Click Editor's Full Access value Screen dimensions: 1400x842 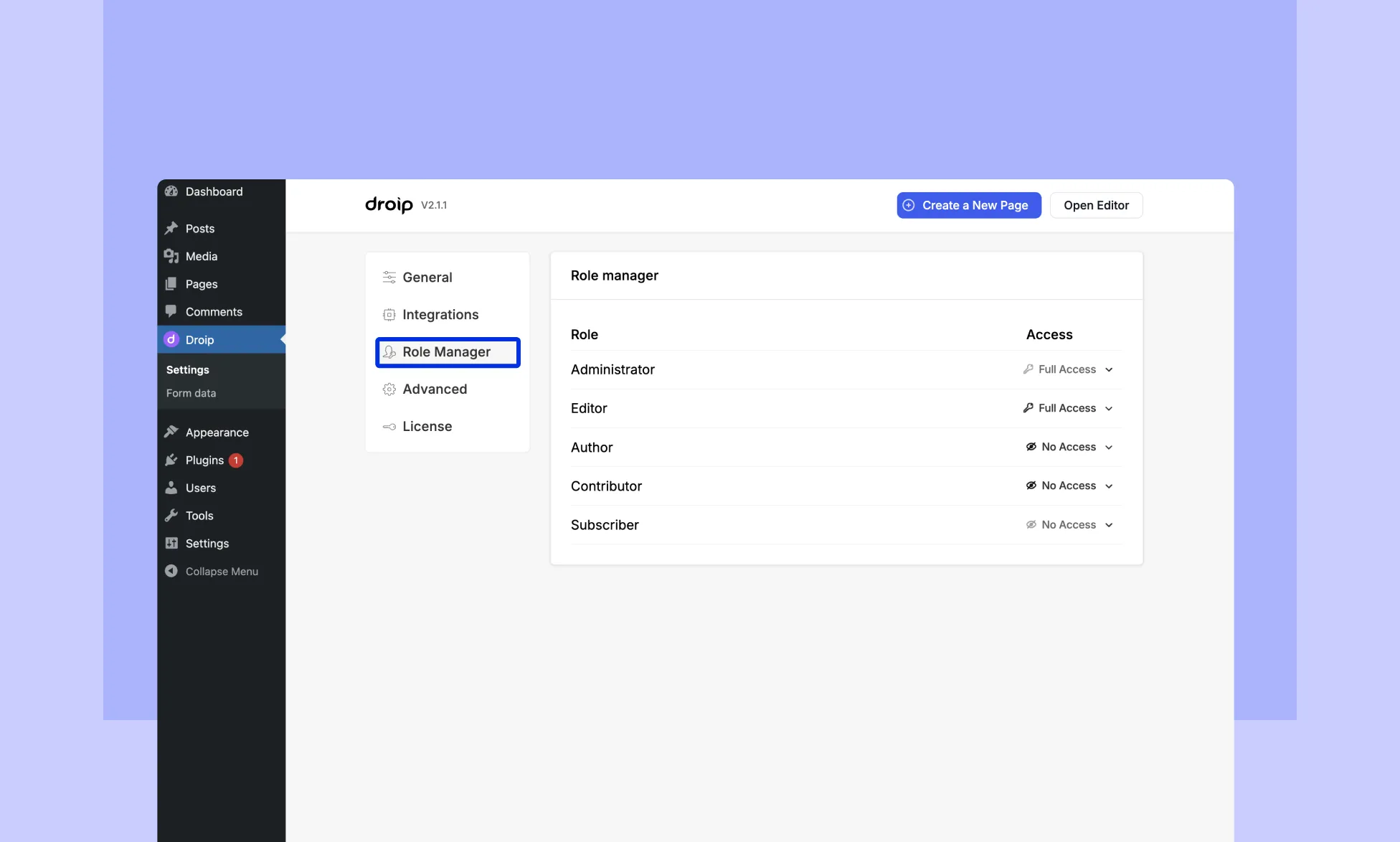pos(1067,408)
